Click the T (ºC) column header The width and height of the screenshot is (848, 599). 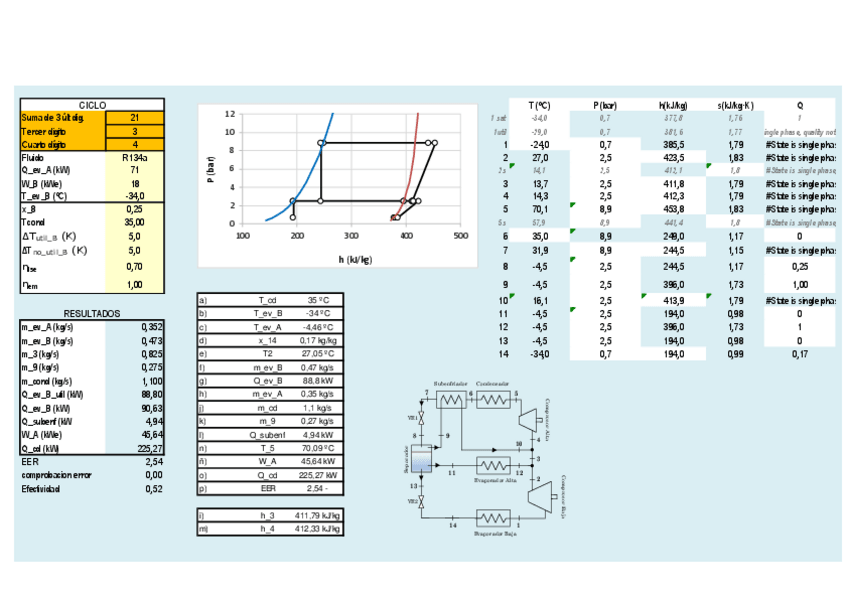pyautogui.click(x=539, y=105)
